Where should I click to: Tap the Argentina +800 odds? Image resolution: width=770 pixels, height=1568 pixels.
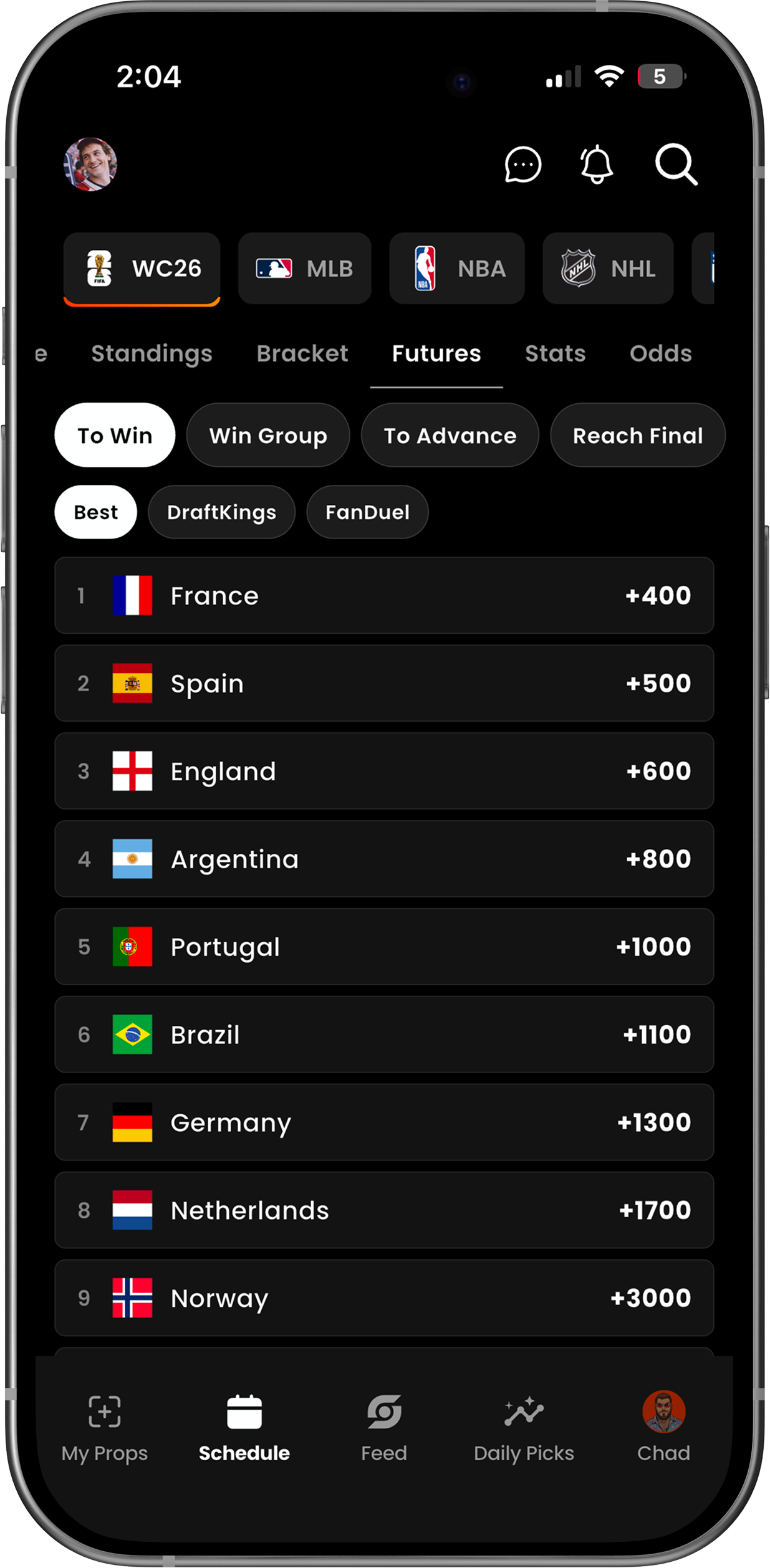(658, 859)
